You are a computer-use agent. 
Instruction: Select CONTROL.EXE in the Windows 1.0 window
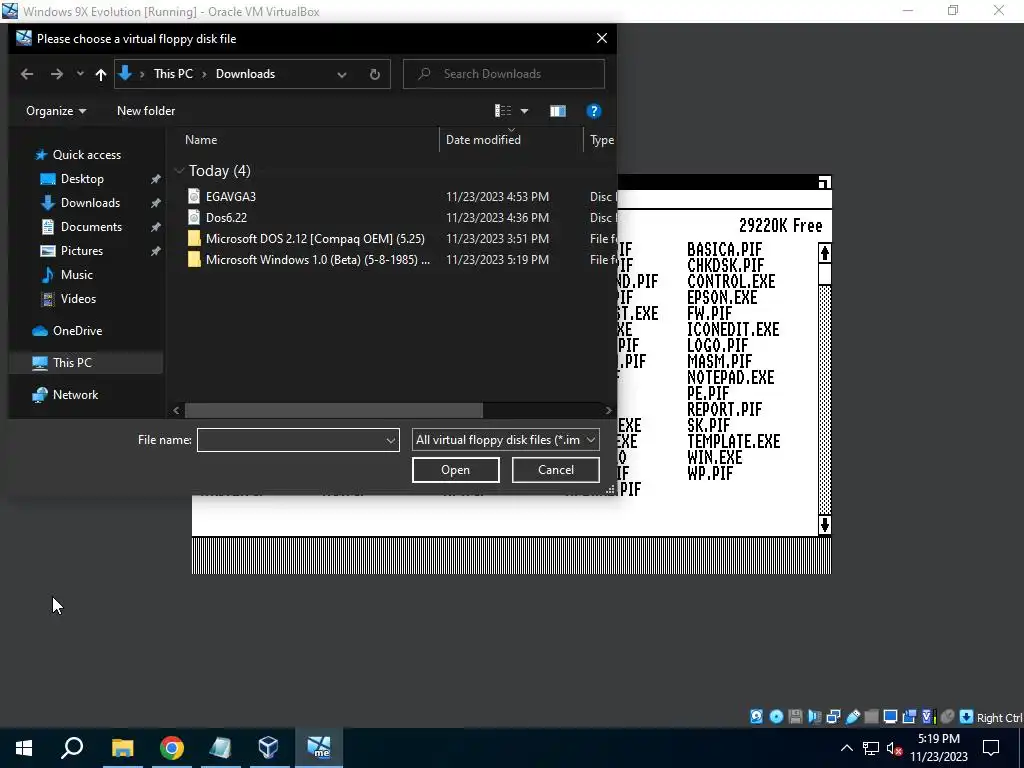(731, 281)
